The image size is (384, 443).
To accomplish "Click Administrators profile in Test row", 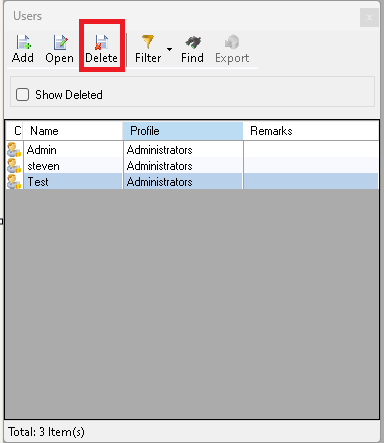I will (183, 182).
